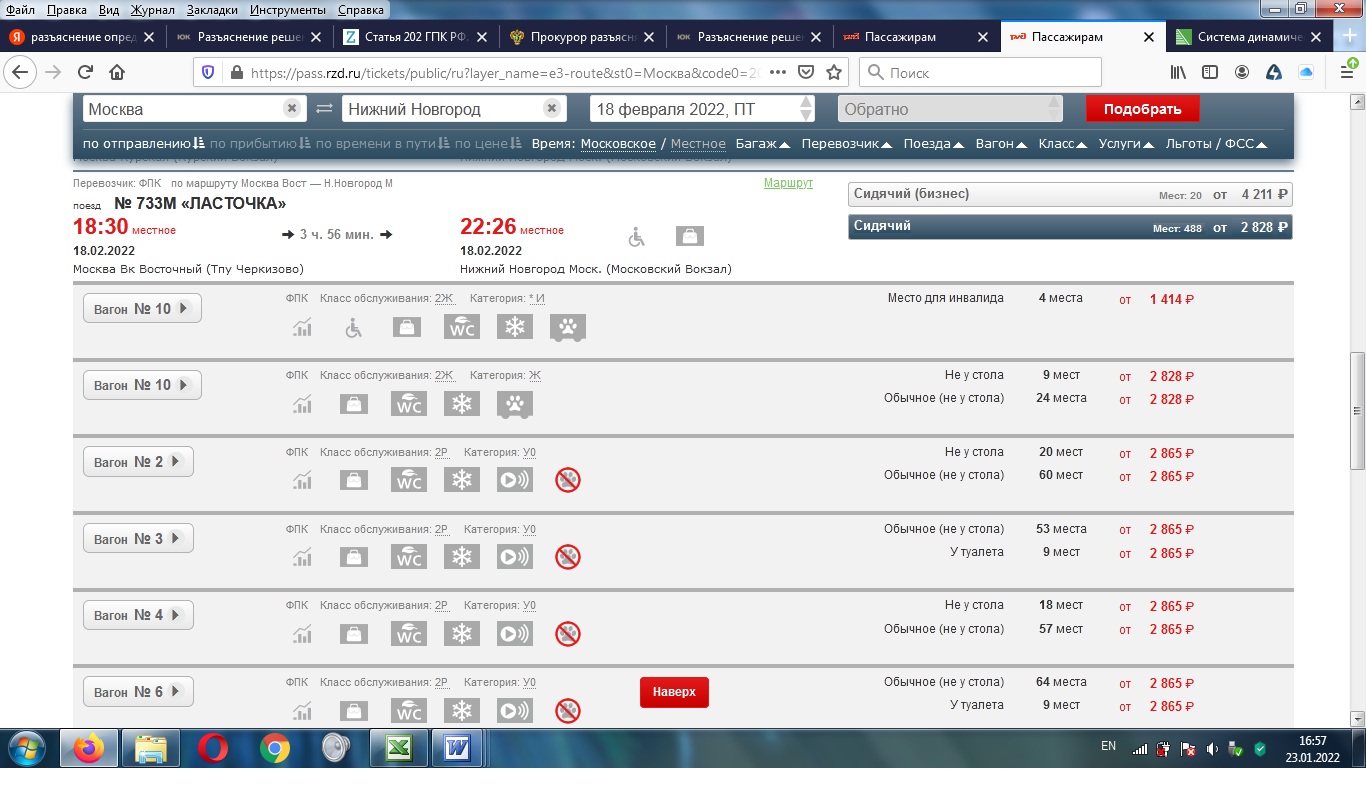
Task: Click the red Подобрать button
Action: [1142, 109]
